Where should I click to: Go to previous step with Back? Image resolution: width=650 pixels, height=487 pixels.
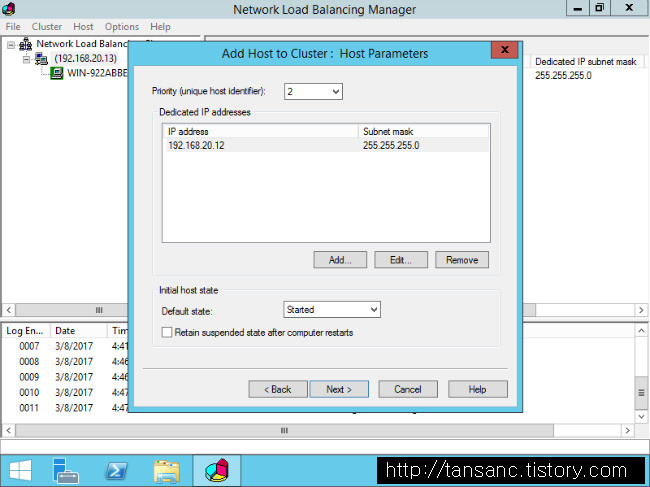(278, 389)
